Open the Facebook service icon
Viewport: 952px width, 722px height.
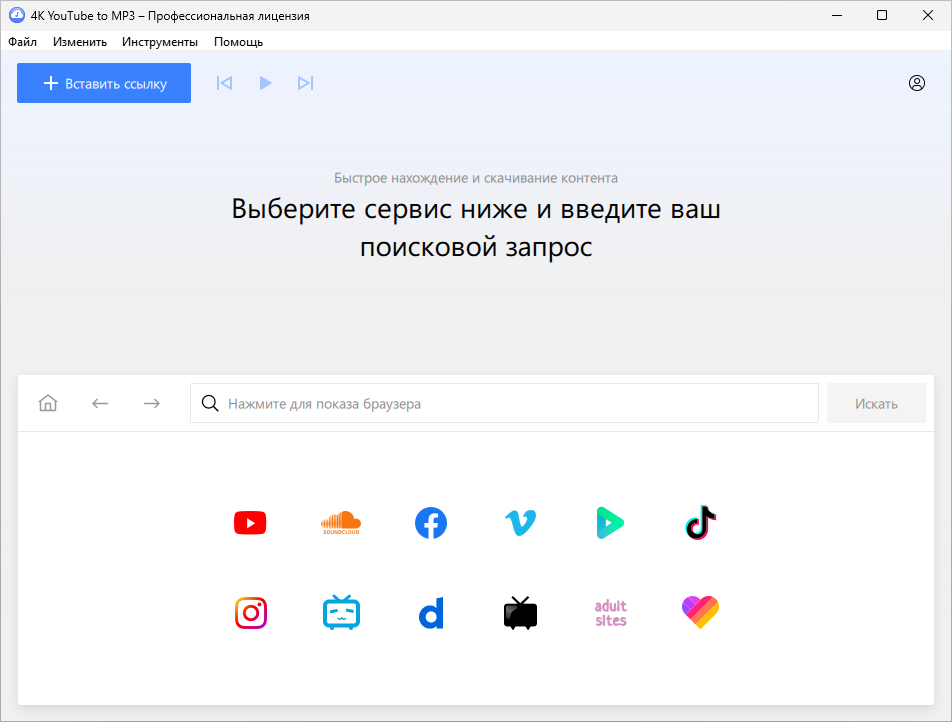(430, 522)
